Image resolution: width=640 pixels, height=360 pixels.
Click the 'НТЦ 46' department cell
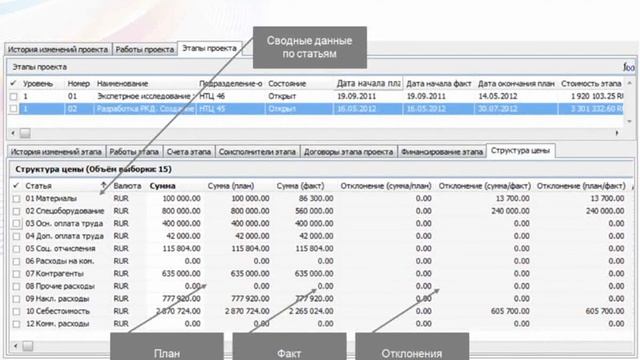(212, 96)
